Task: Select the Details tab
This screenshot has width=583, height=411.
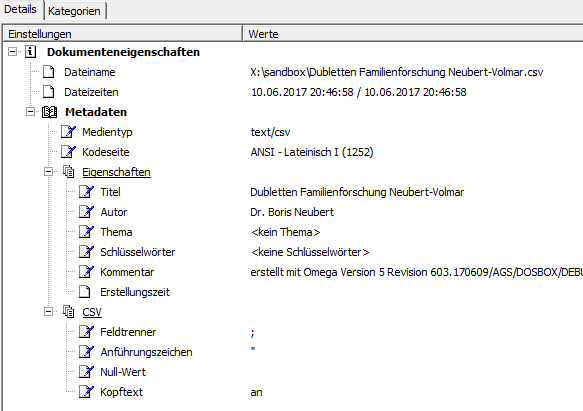Action: (21, 9)
